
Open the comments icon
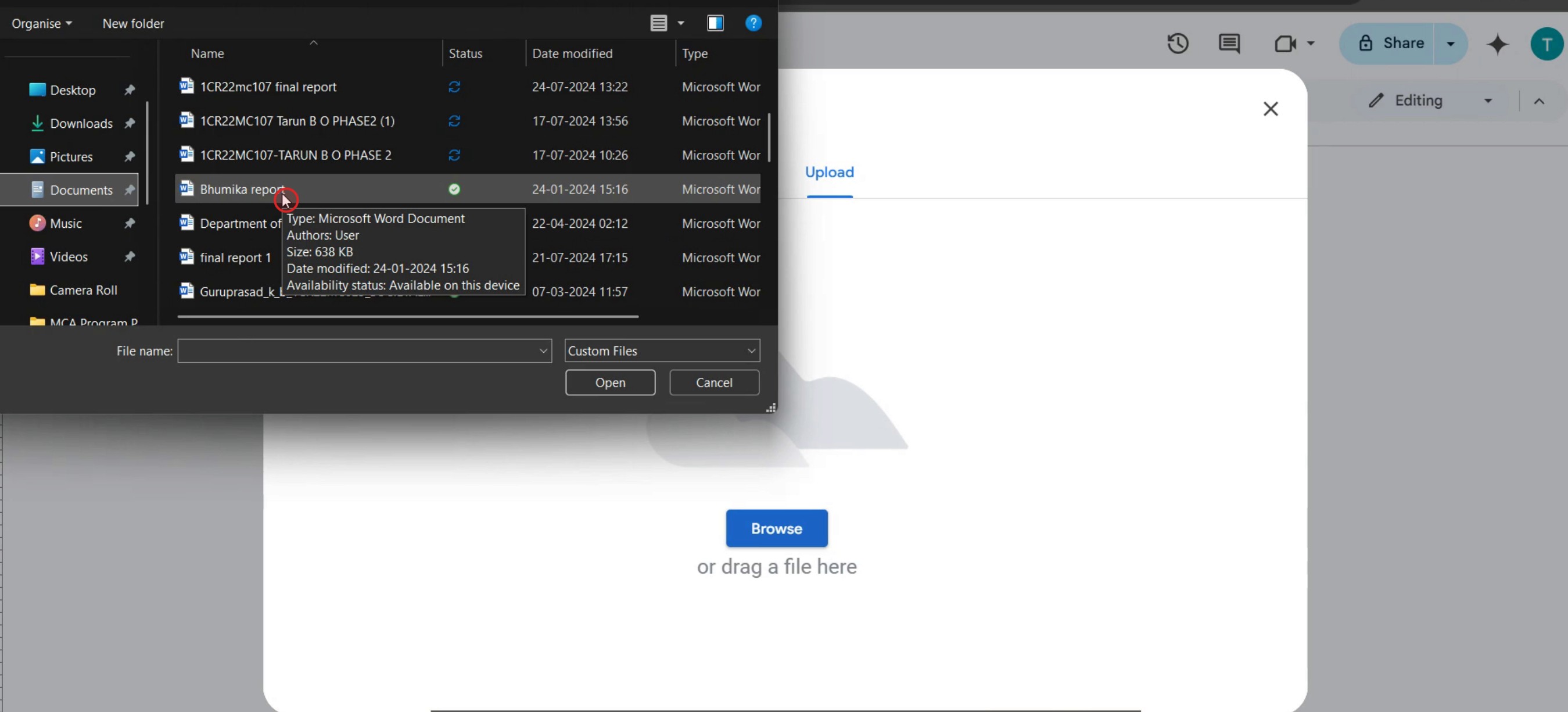click(x=1229, y=43)
